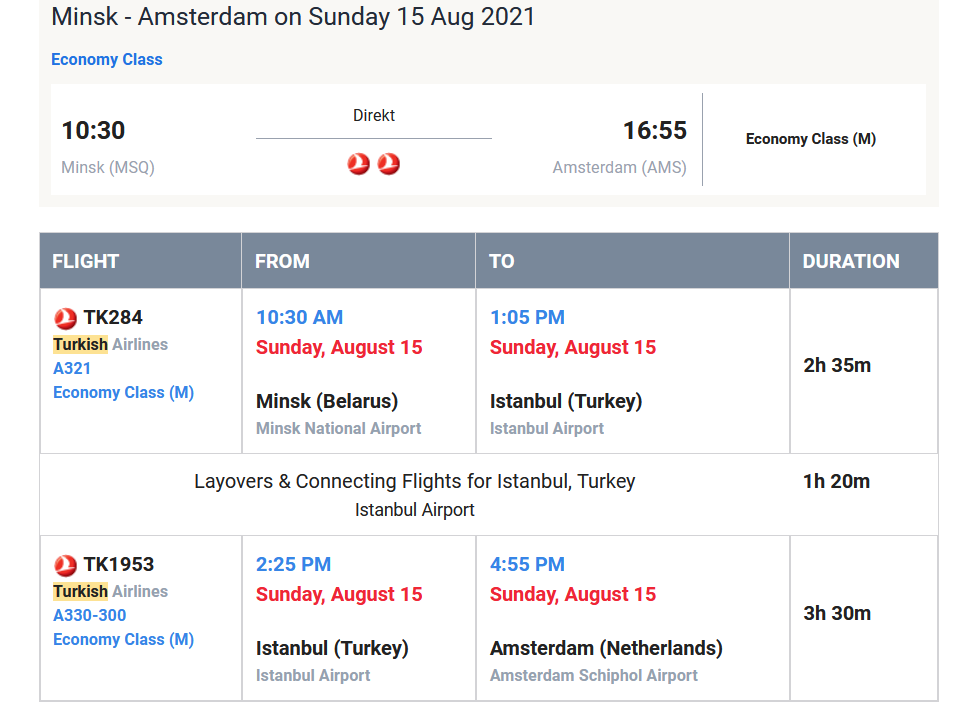Click the TK284 flight number
The image size is (977, 715).
pos(113,318)
